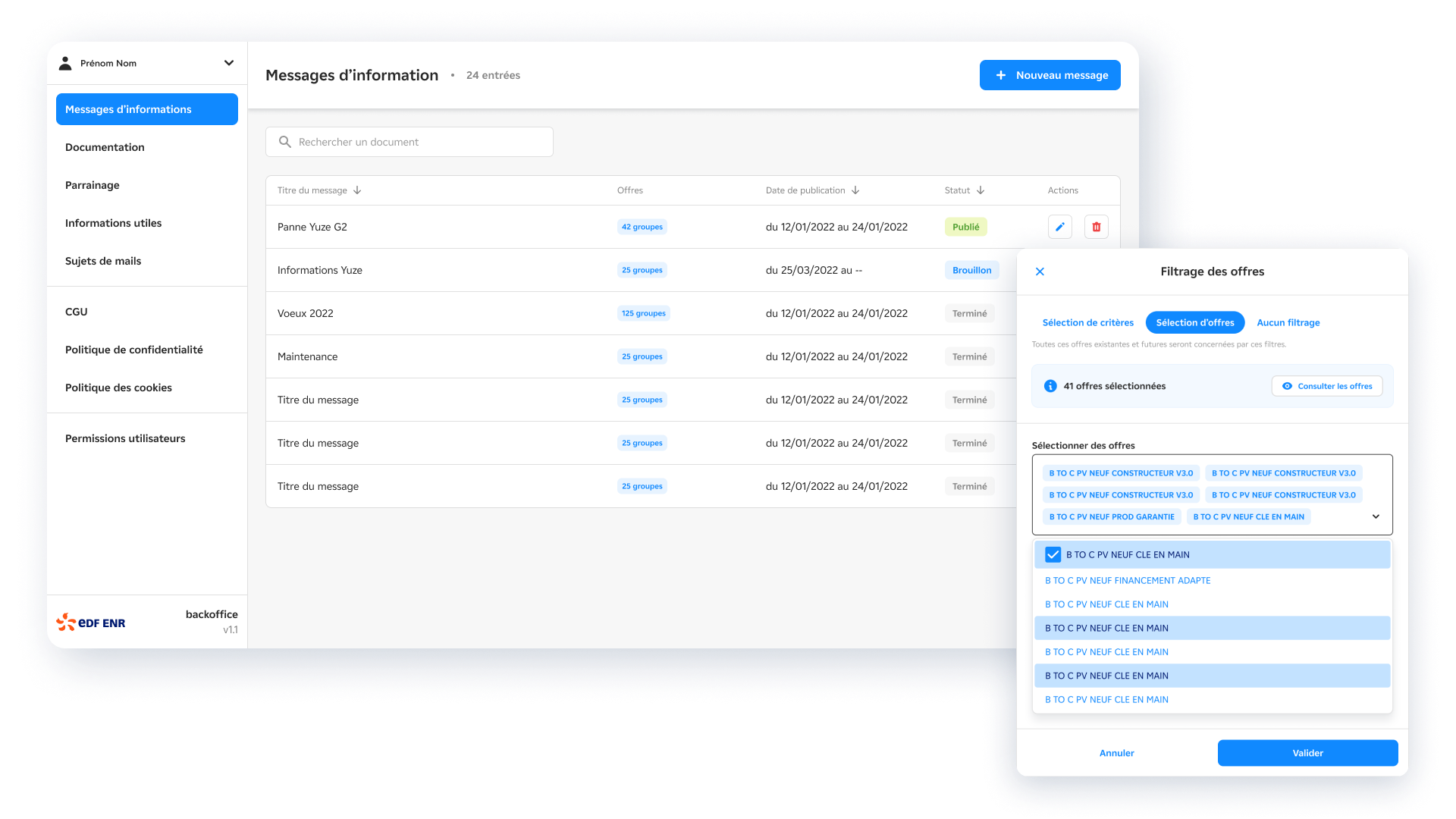Screen dimensions: 1456x819
Task: Sort by Date de publication arrow
Action: click(x=855, y=190)
